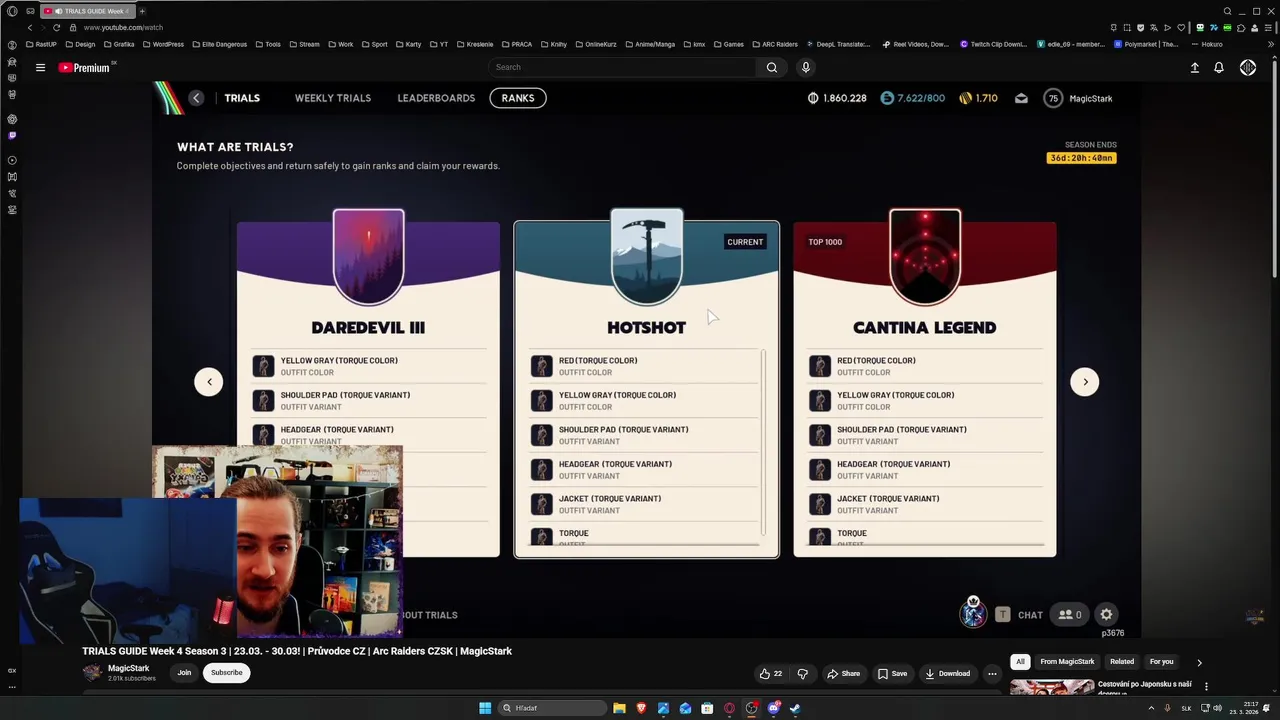Like the video with thumbs up

click(770, 673)
